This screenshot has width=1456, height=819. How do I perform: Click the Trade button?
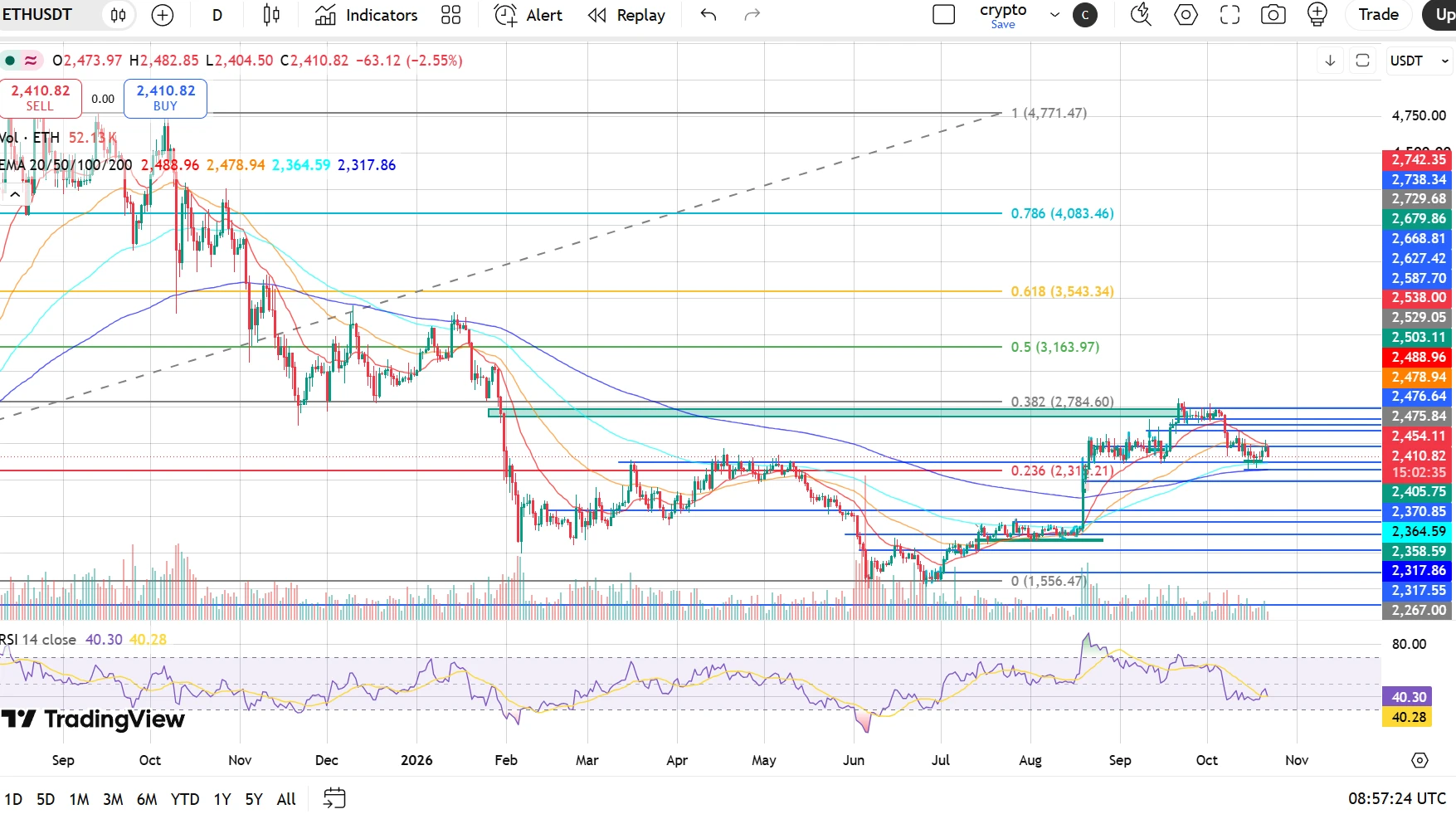tap(1379, 15)
